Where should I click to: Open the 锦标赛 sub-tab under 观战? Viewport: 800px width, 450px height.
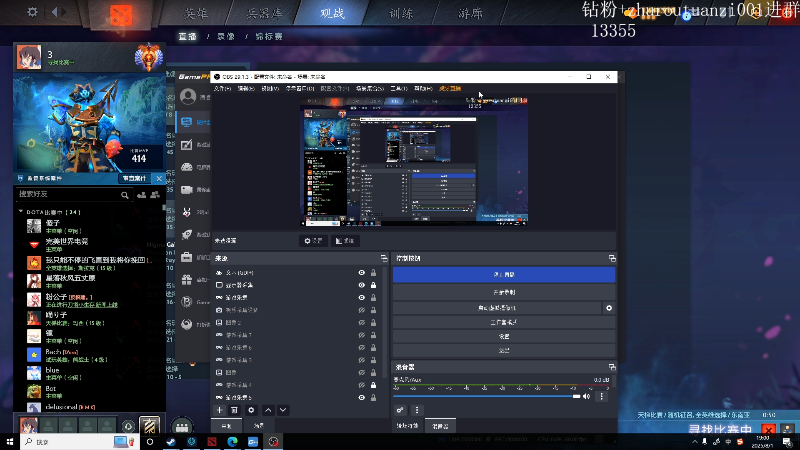click(269, 37)
